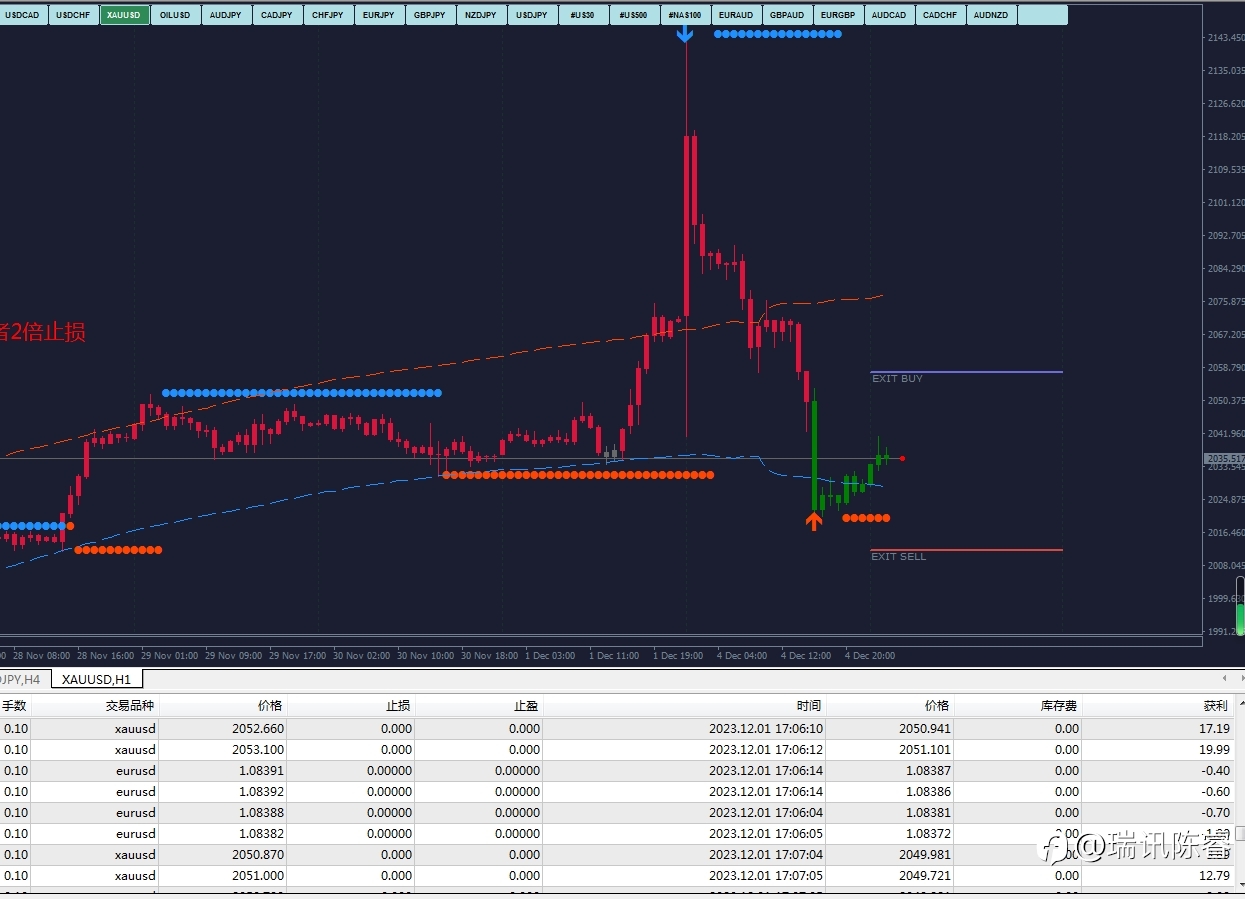
Task: Sort trades by 获利 column header
Action: [1215, 706]
